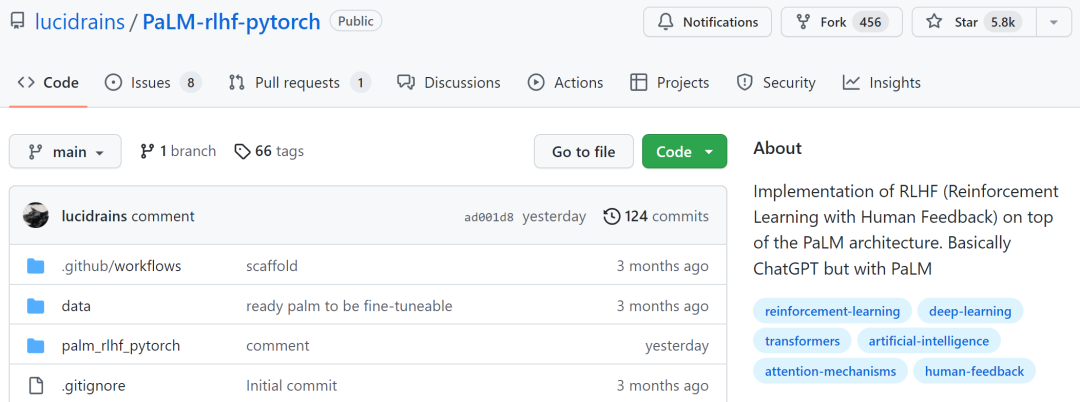Click the bell icon for Notifications
The image size is (1080, 402).
point(665,22)
